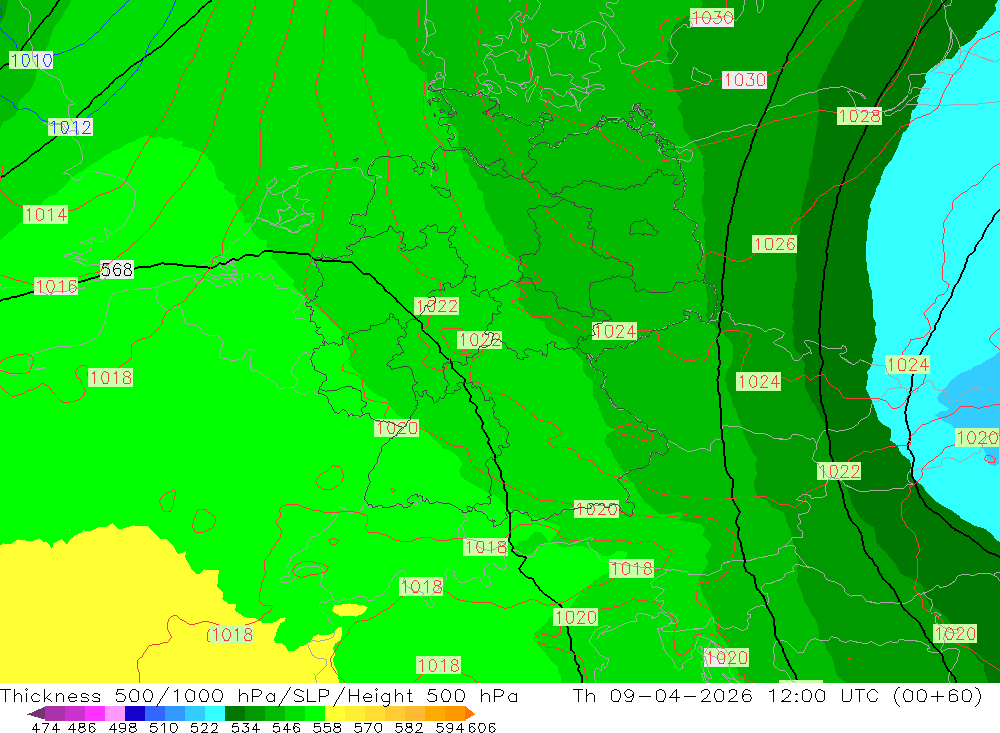The width and height of the screenshot is (1000, 733).
Task: Pick the light pink legend swatch
Action: point(115,713)
